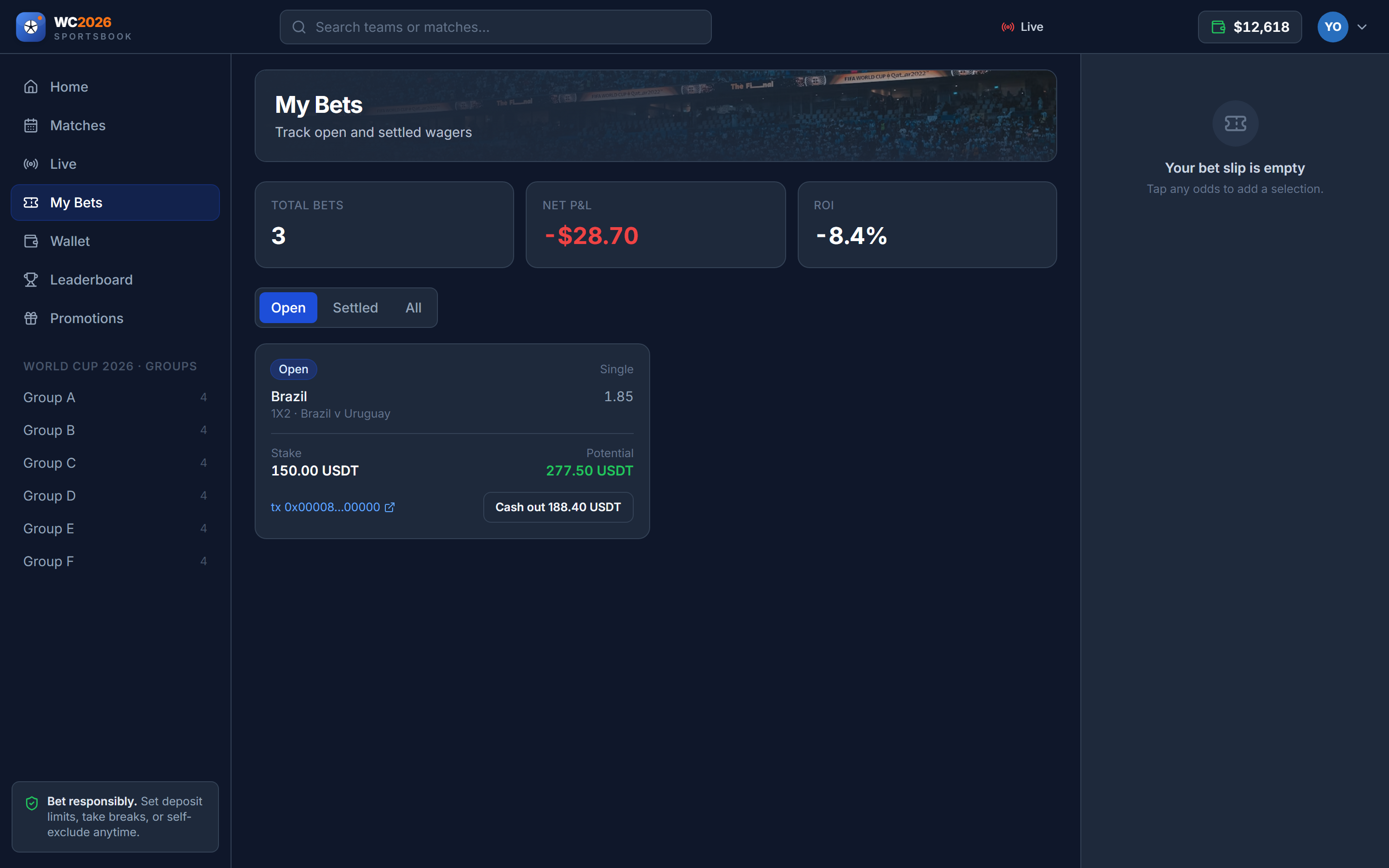
Task: Click the ROI -8.4% value
Action: pyautogui.click(x=851, y=236)
